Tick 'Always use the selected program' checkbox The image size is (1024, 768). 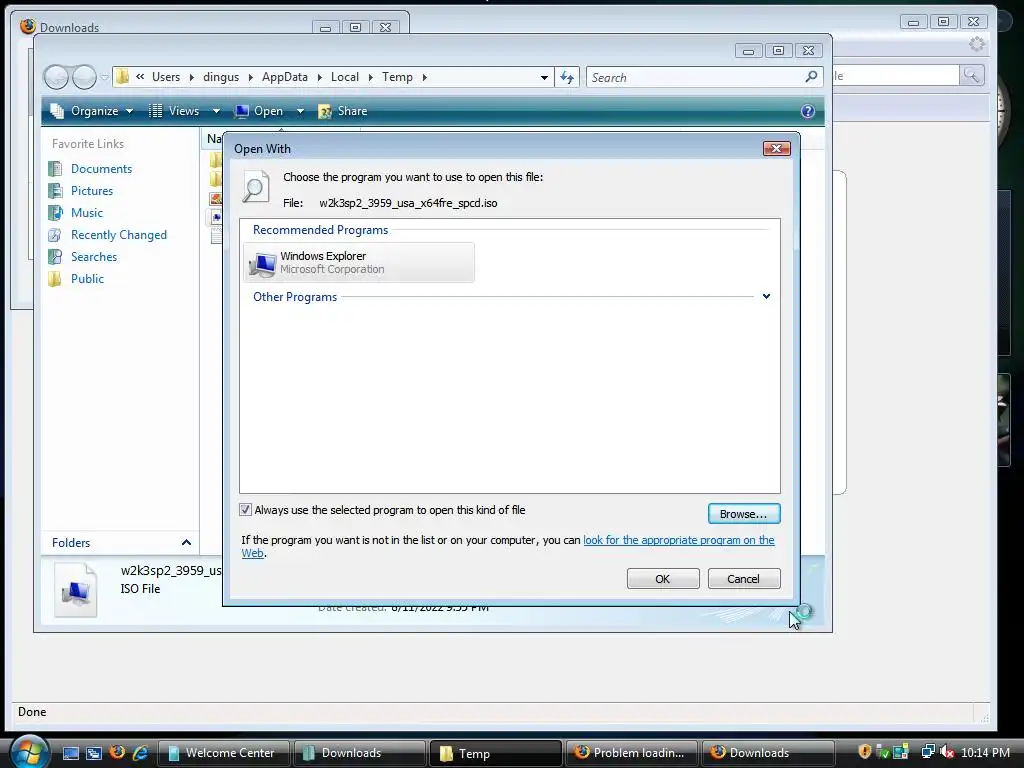point(246,510)
